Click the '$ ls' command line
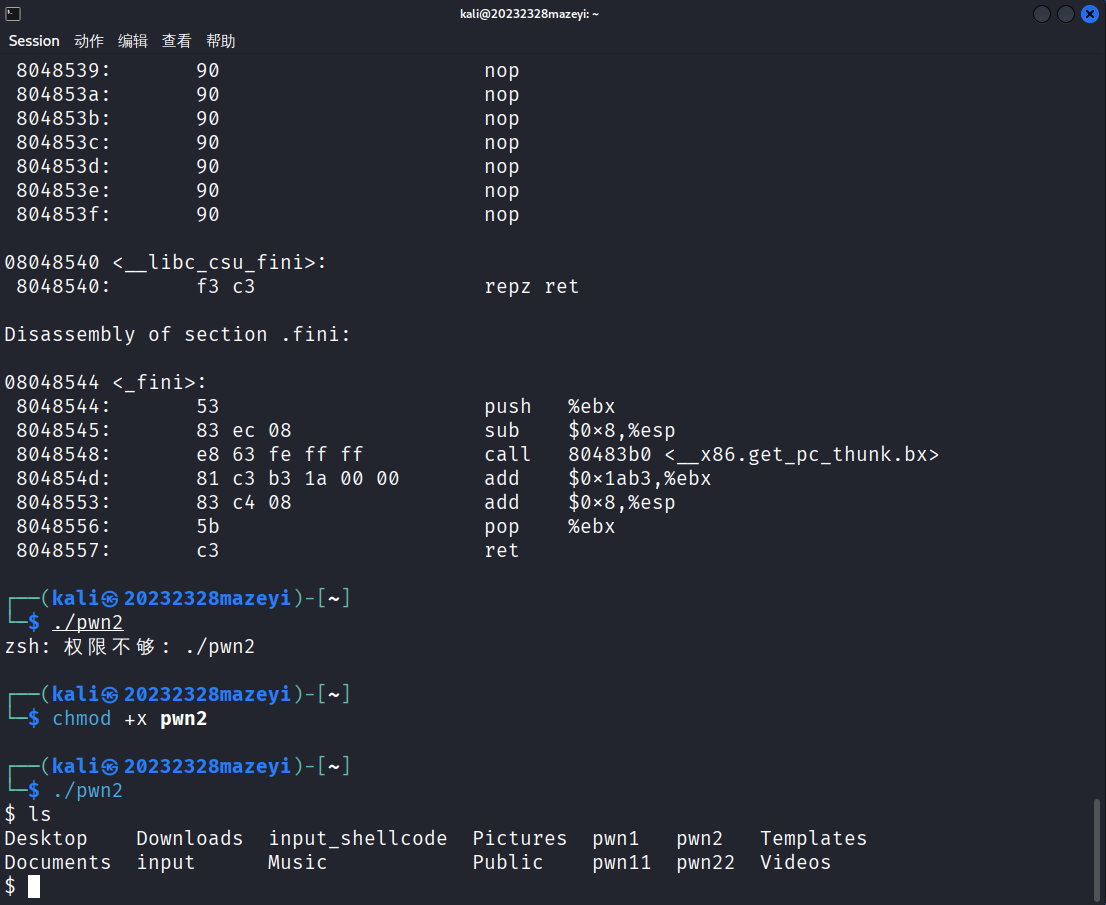1106x905 pixels. coord(28,814)
